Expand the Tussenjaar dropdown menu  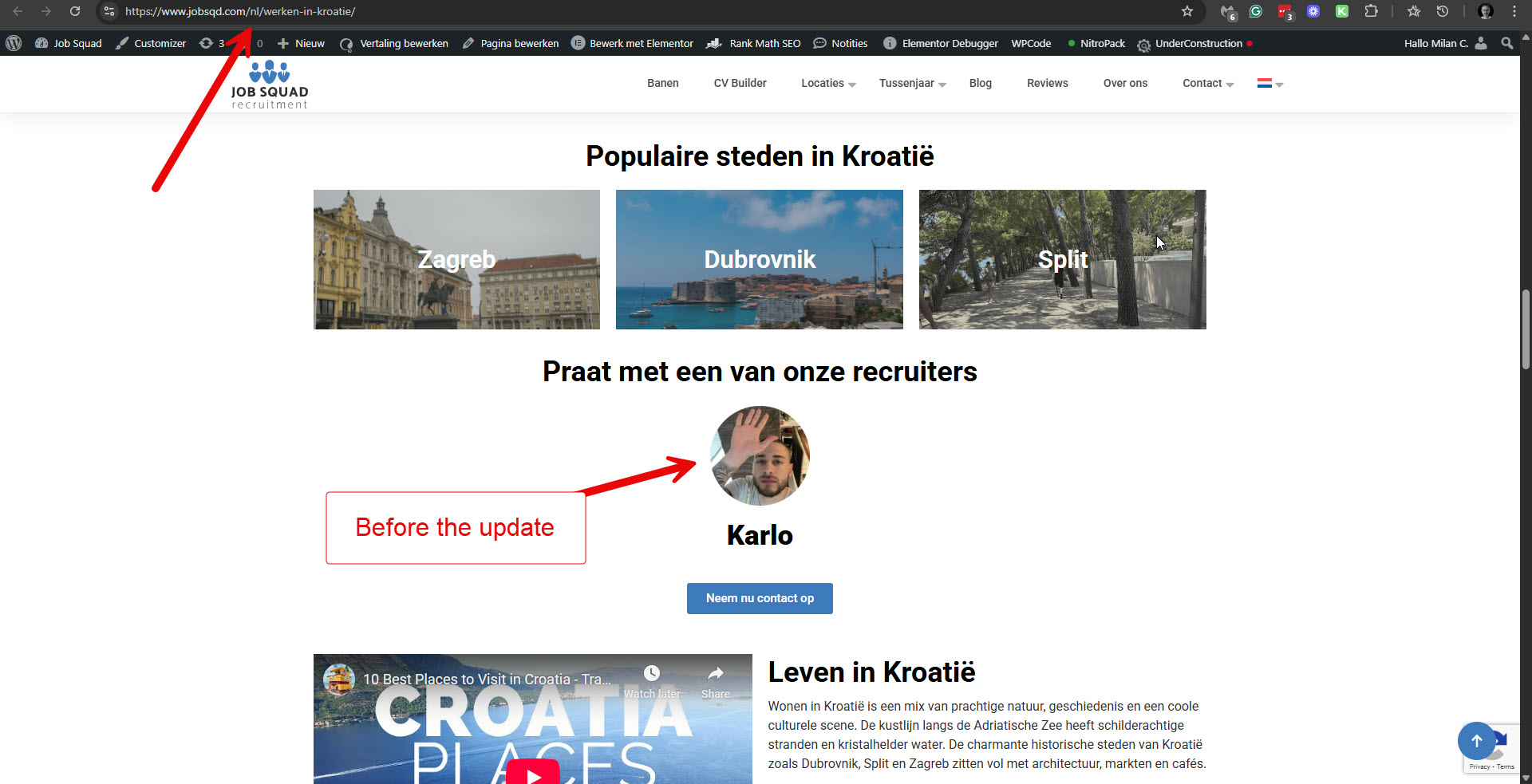(912, 83)
